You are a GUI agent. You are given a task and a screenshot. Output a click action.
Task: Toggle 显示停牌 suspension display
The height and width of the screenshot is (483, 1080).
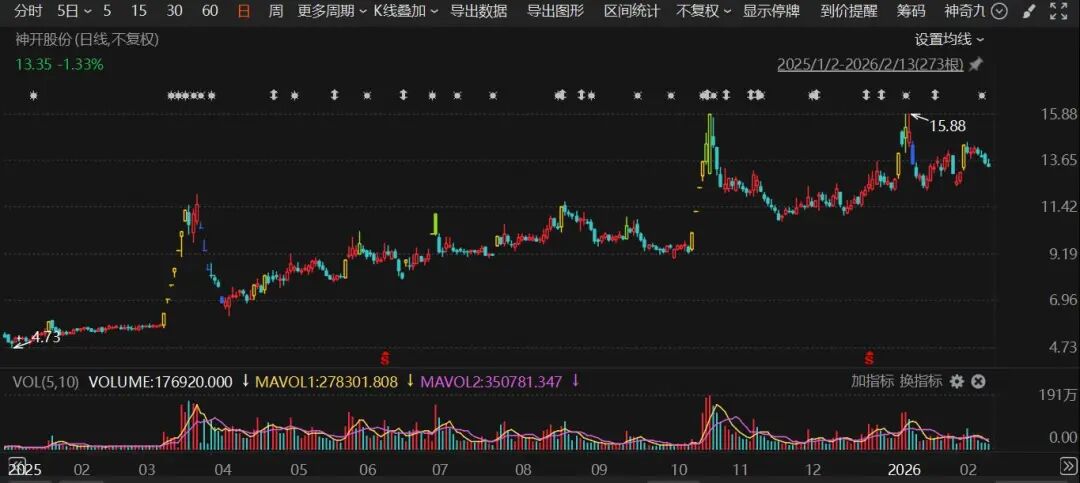point(771,12)
